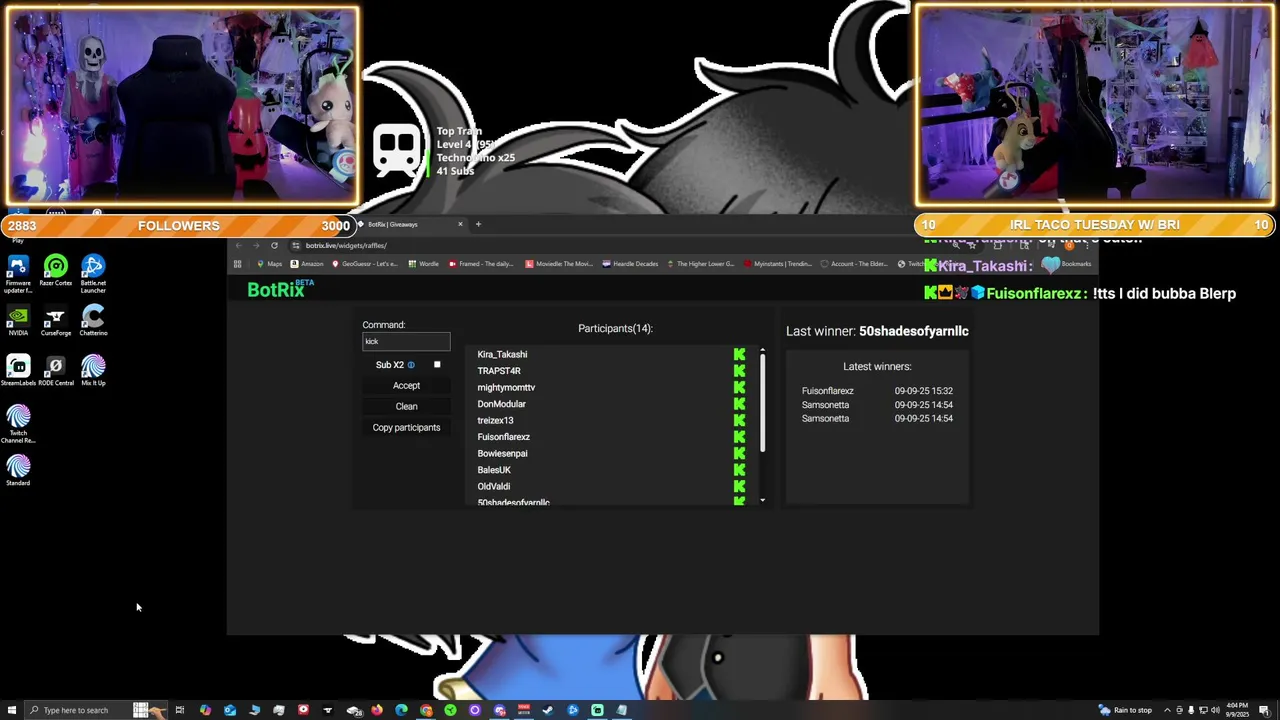Open Task View on the taskbar
Viewport: 1280px width, 720px height.
[180, 710]
